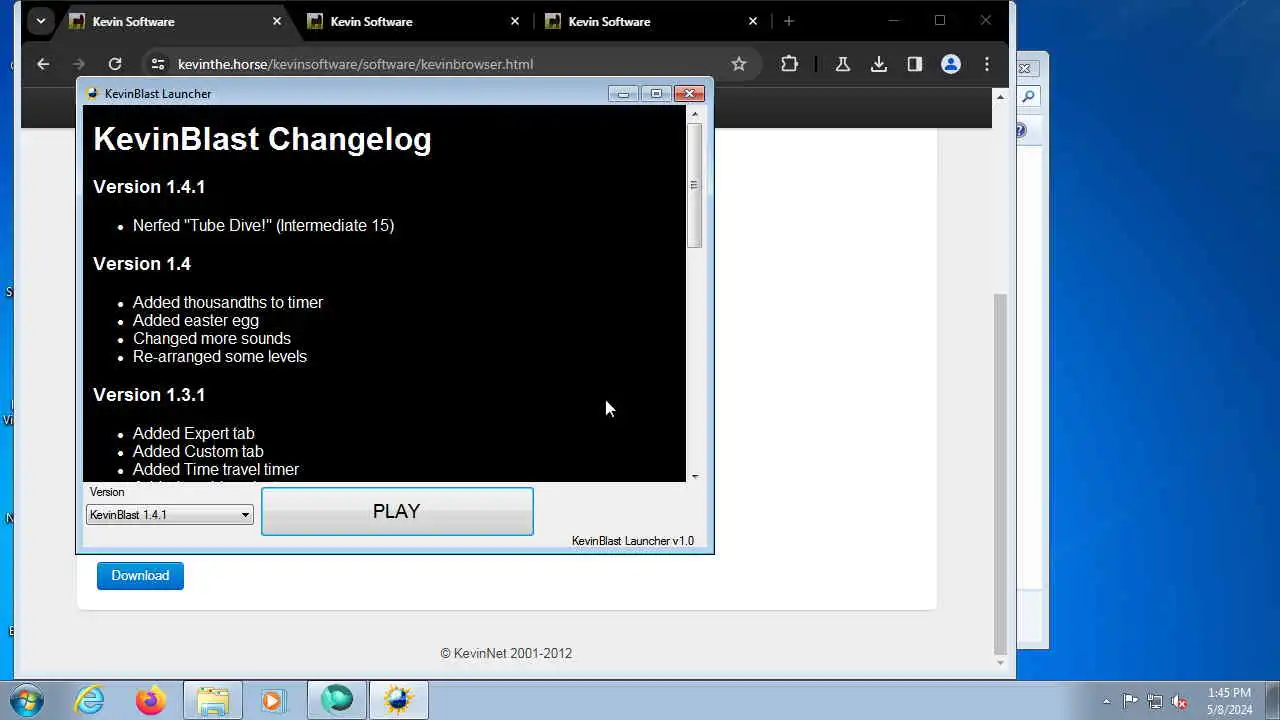This screenshot has width=1280, height=720.
Task: Maximize the KevinBlast Launcher window
Action: (x=656, y=94)
